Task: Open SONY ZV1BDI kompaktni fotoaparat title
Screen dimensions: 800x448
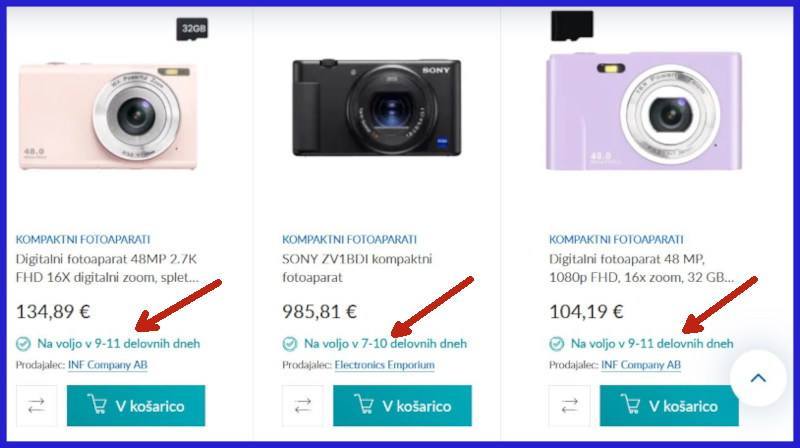Action: (357, 268)
